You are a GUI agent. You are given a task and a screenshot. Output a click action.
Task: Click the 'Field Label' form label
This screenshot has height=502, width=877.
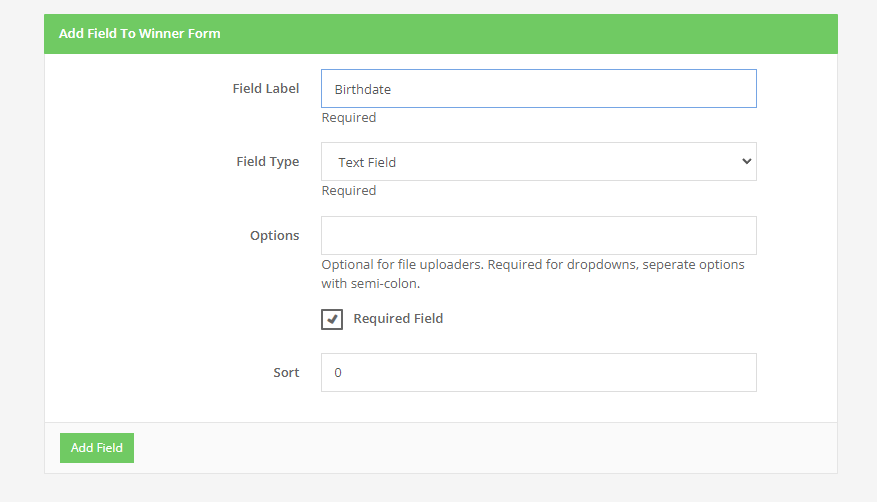265,89
